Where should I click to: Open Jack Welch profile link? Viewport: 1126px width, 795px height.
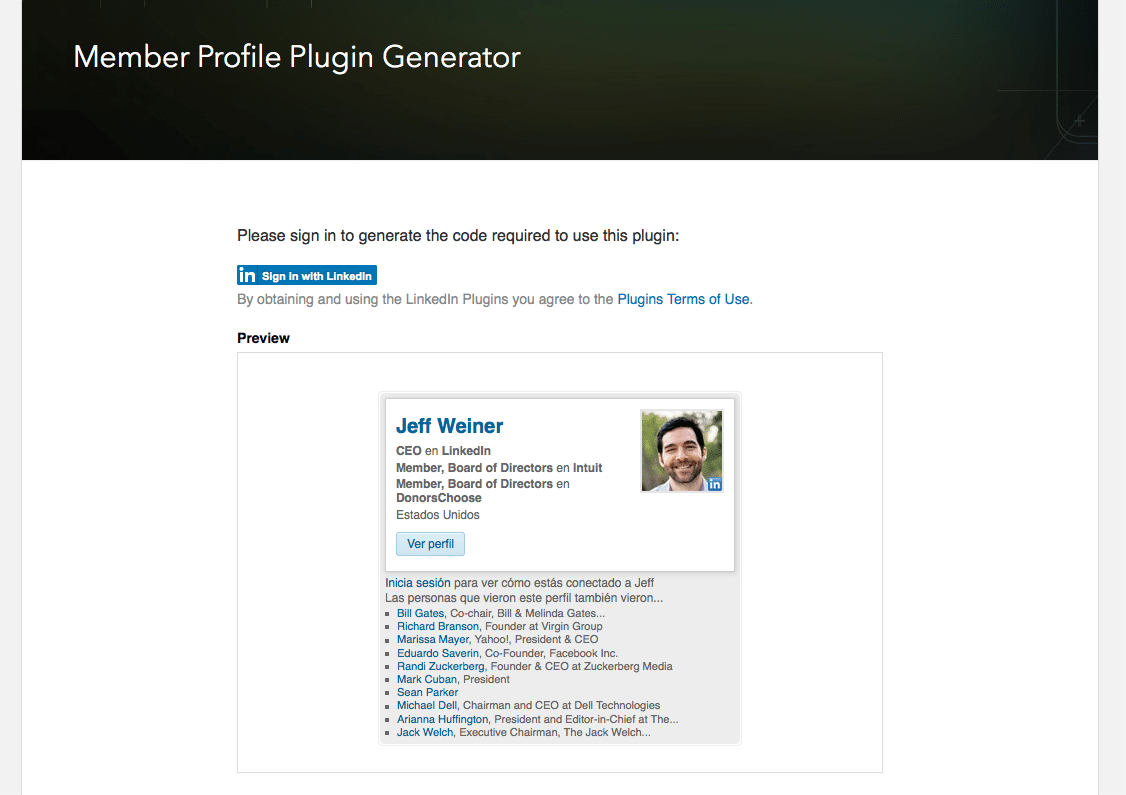(425, 733)
